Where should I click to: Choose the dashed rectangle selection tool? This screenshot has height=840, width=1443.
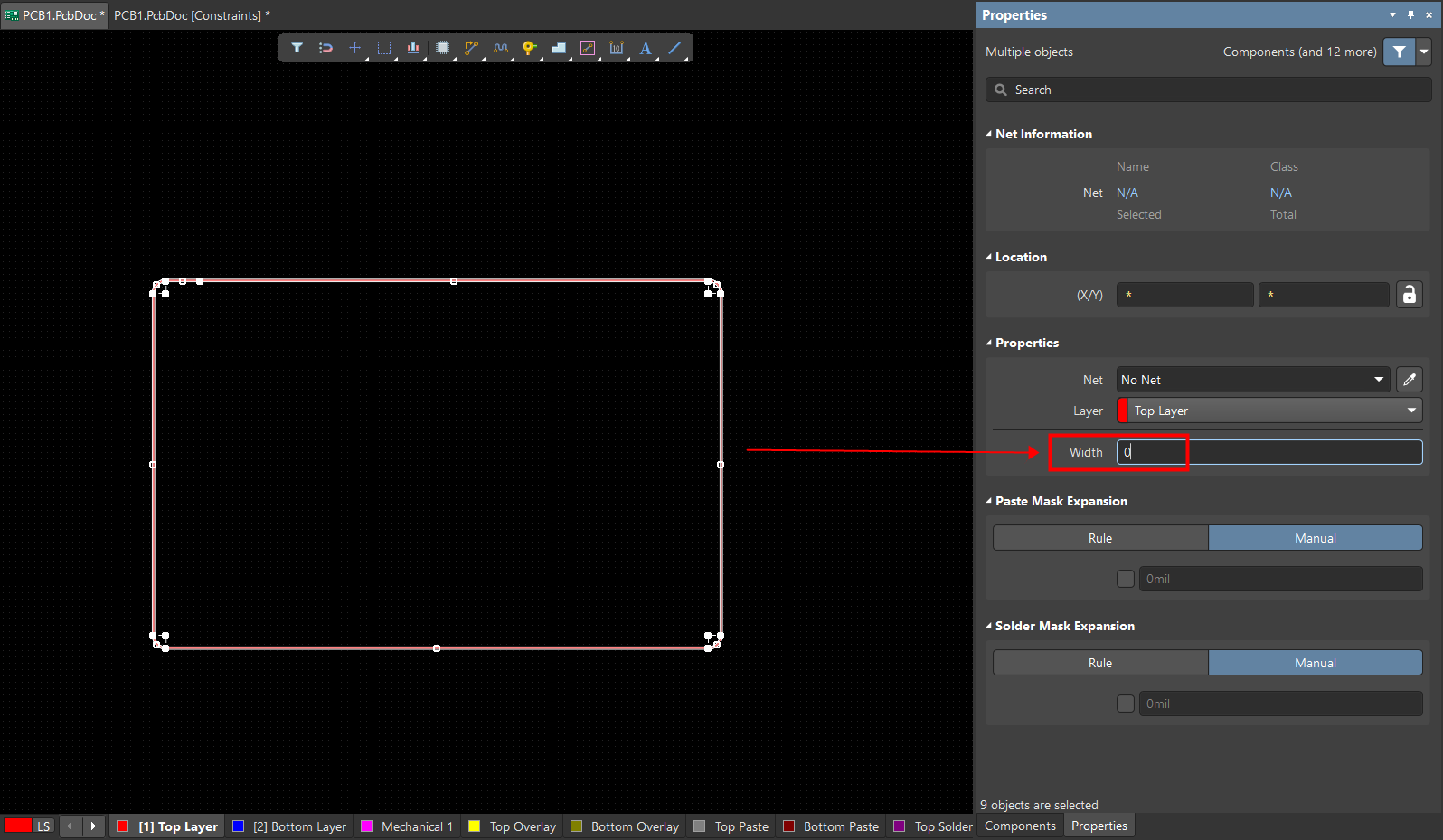[x=384, y=48]
